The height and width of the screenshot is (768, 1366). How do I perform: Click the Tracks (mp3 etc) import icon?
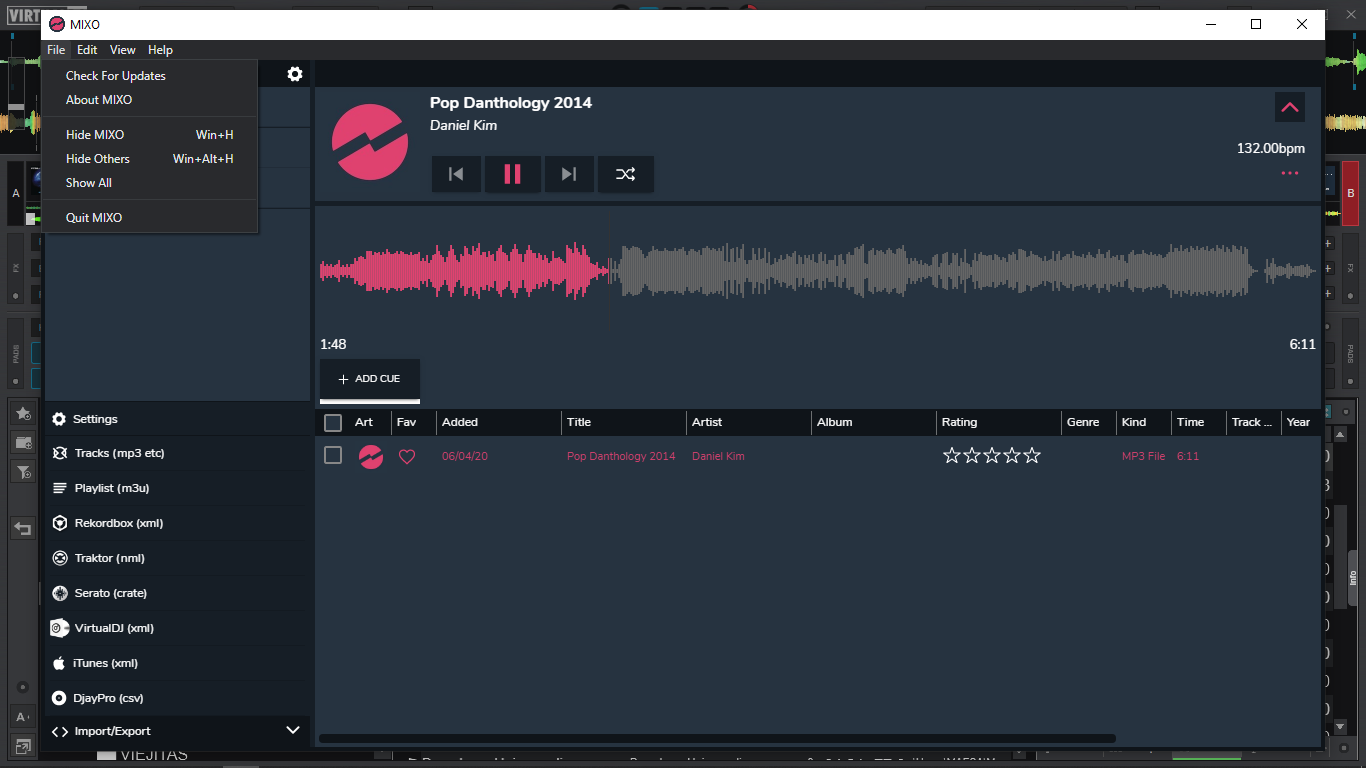[60, 453]
